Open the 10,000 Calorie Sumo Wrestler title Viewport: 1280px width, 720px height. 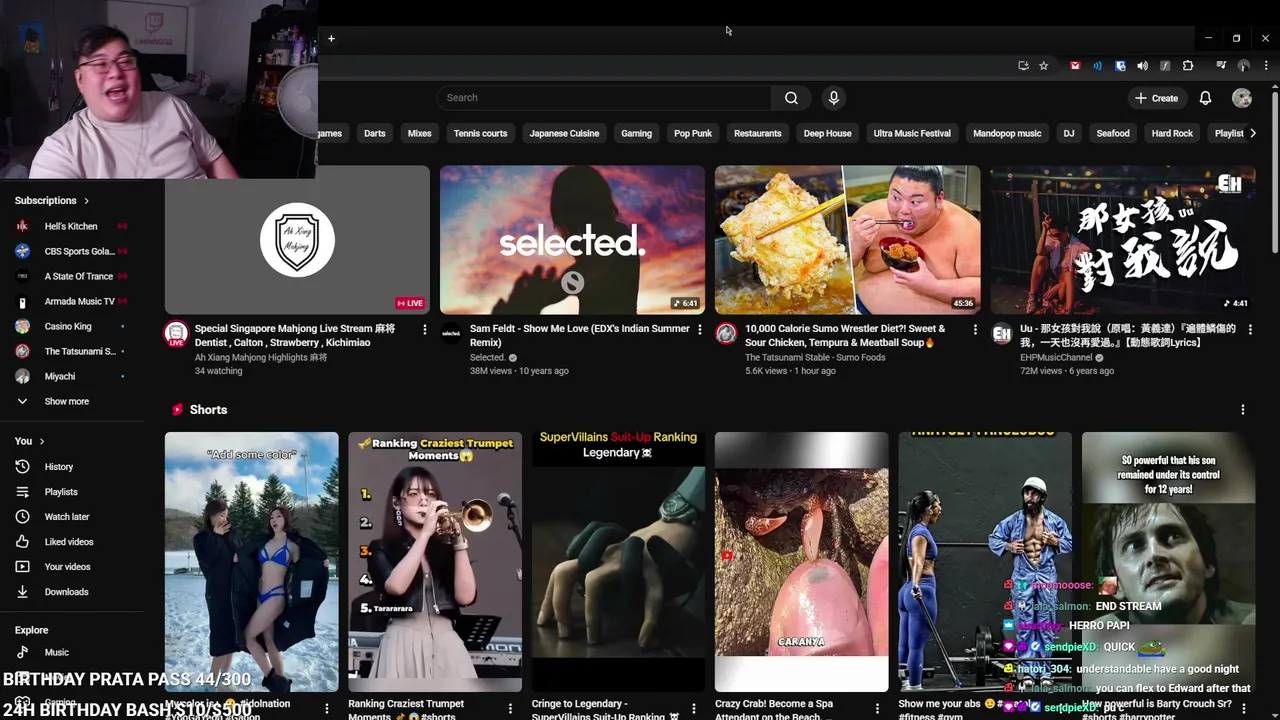pos(845,335)
